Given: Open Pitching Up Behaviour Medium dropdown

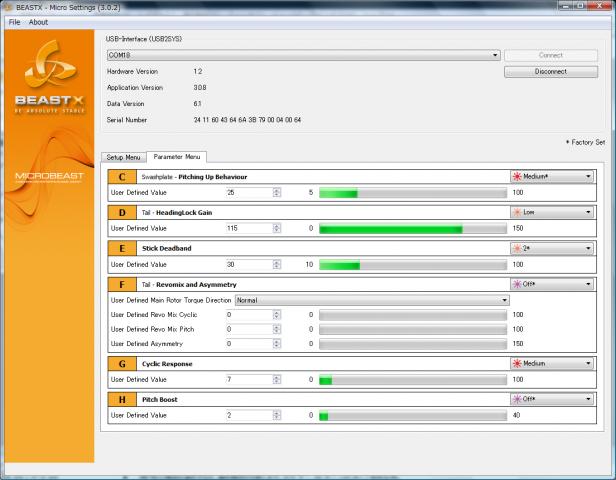Looking at the screenshot, I should tap(552, 176).
